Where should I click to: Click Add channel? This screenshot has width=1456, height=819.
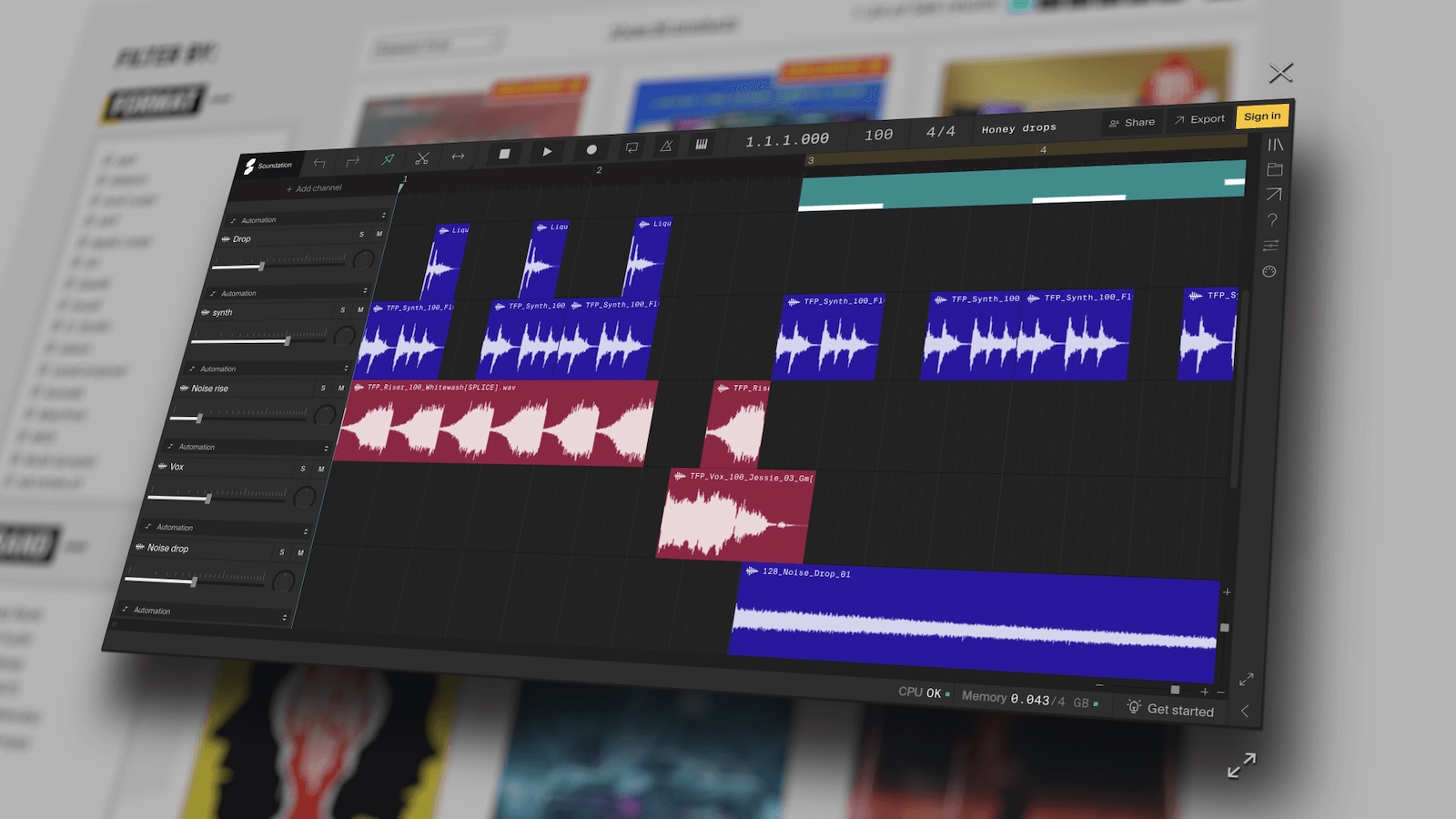pyautogui.click(x=314, y=187)
